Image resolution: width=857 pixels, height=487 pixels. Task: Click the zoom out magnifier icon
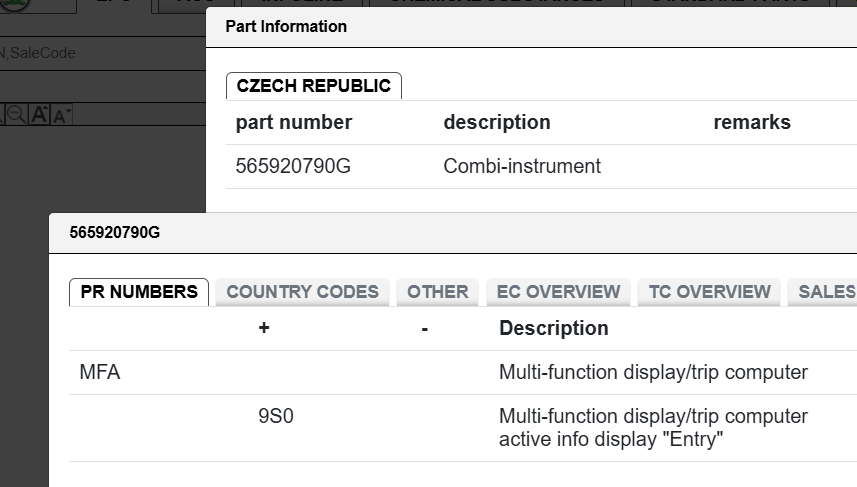pos(16,115)
